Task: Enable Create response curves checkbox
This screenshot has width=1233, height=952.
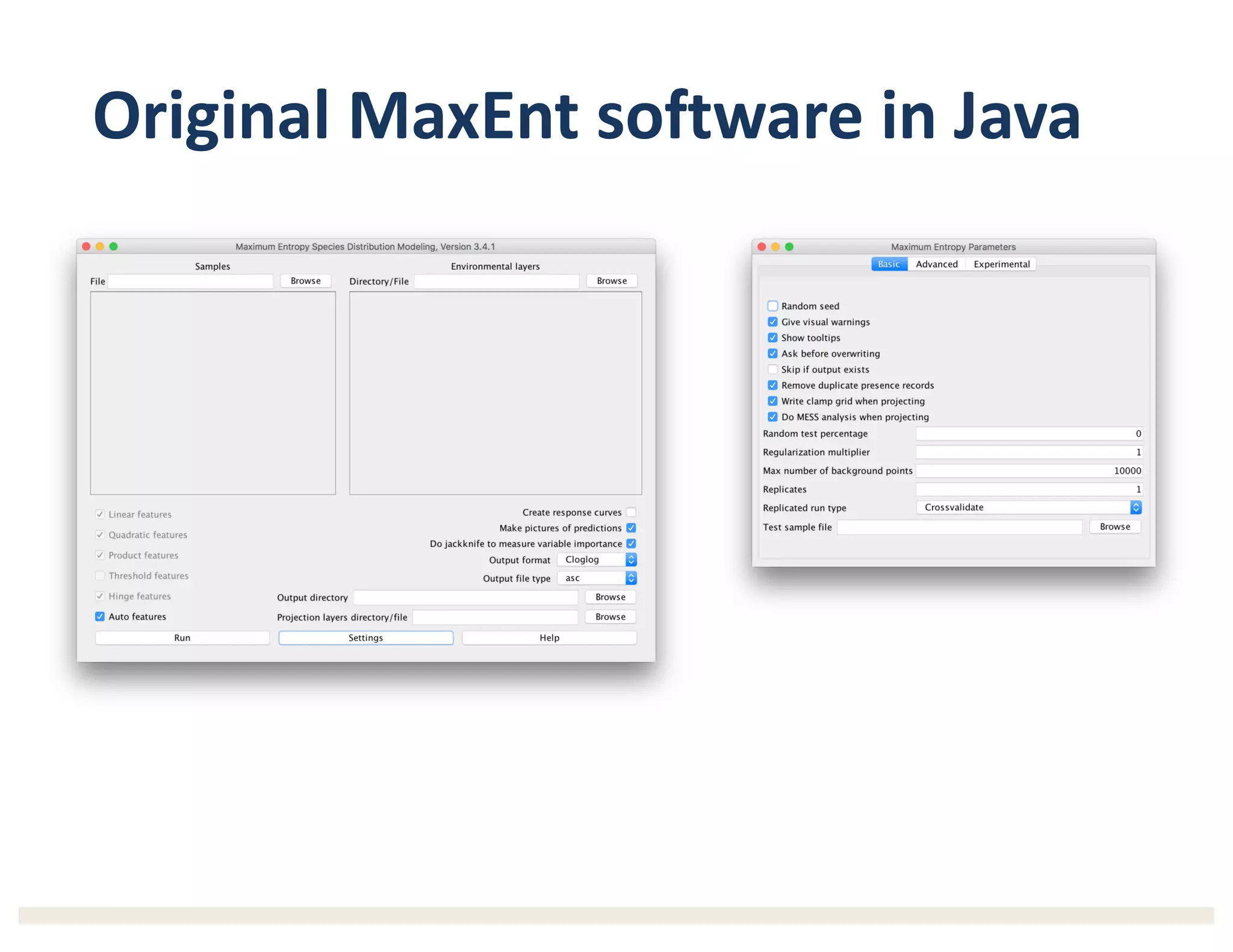Action: (631, 512)
